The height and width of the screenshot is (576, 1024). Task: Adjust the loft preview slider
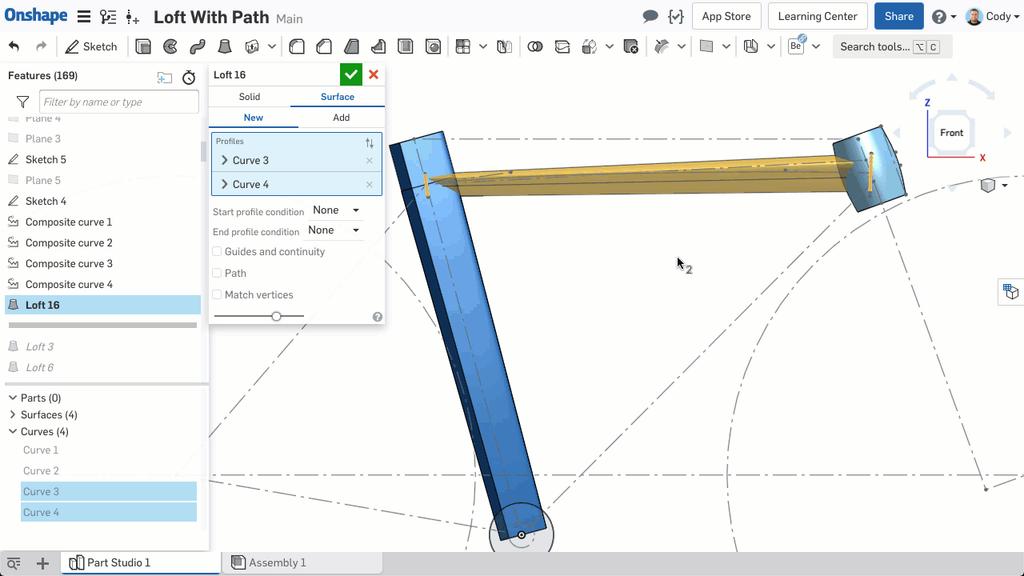coord(275,315)
